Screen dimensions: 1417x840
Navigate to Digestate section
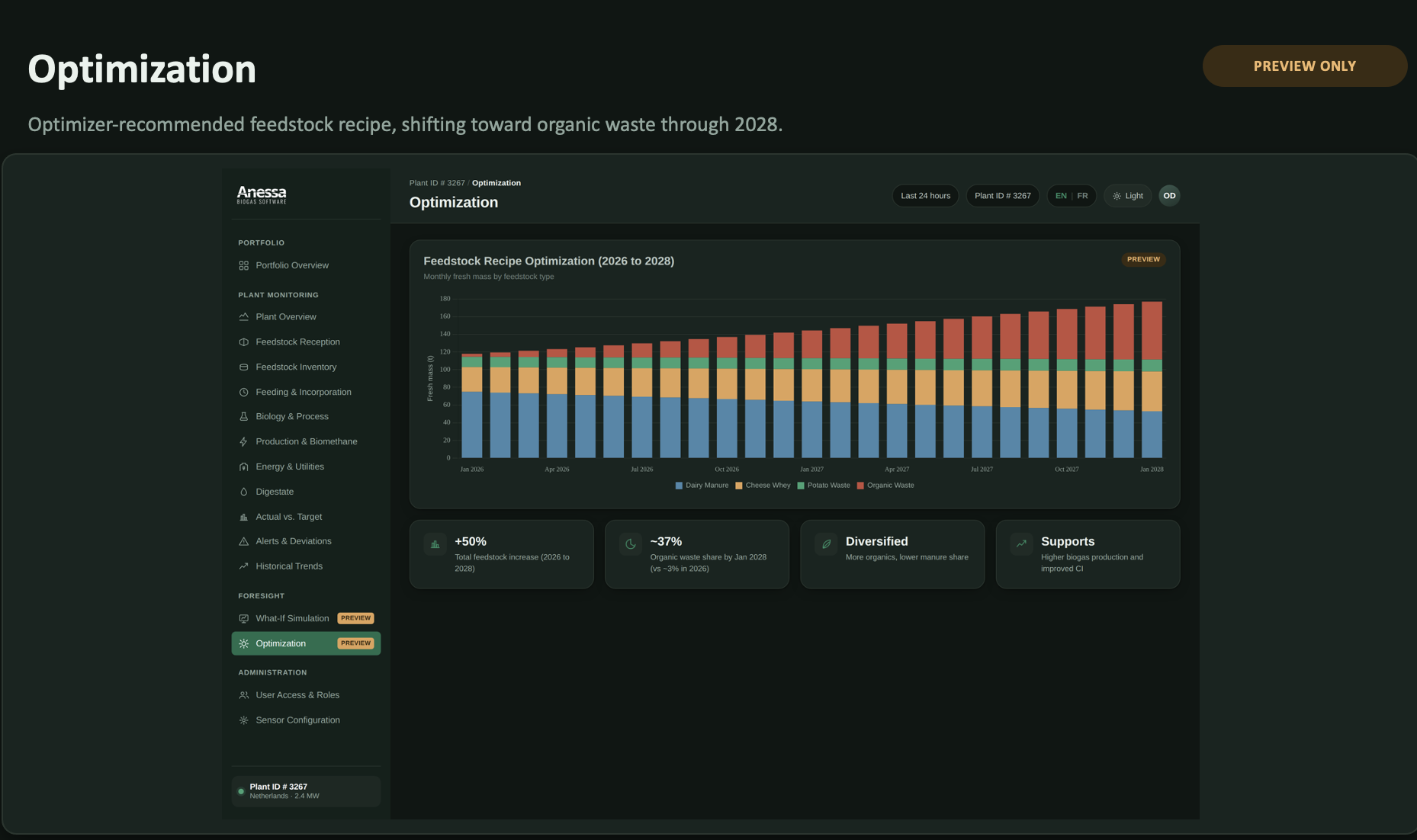pyautogui.click(x=306, y=492)
